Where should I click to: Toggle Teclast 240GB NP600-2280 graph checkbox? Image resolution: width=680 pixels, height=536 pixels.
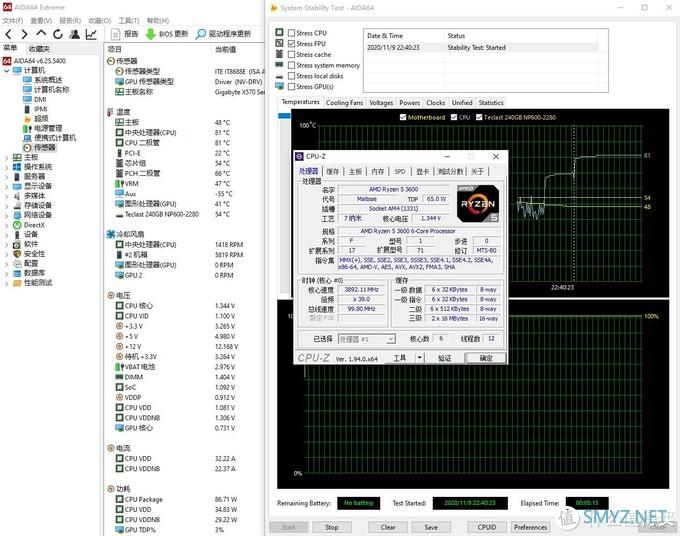[479, 117]
